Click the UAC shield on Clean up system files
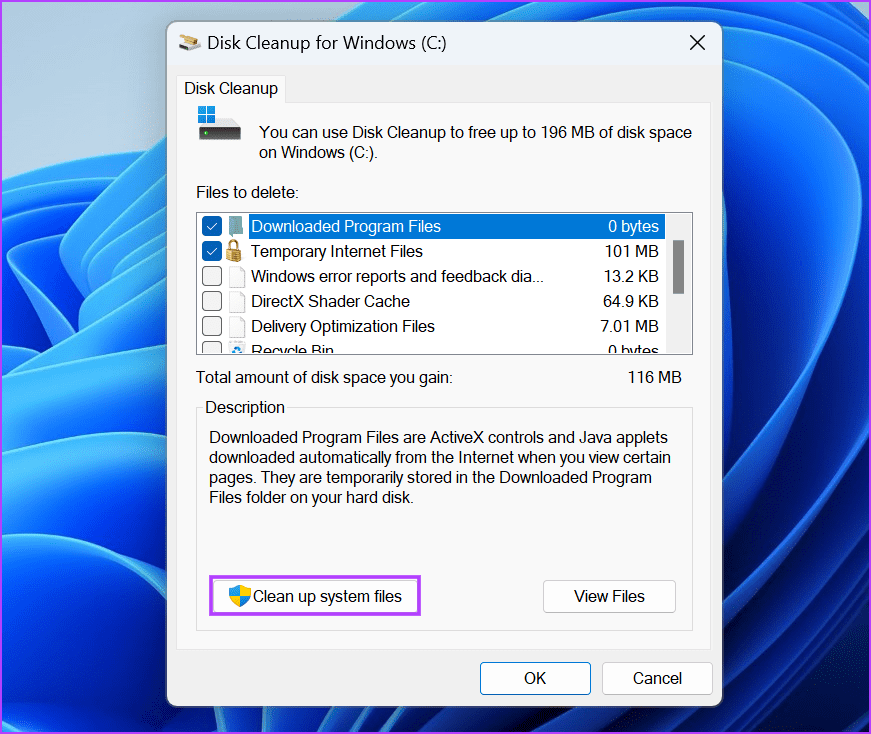 (239, 595)
